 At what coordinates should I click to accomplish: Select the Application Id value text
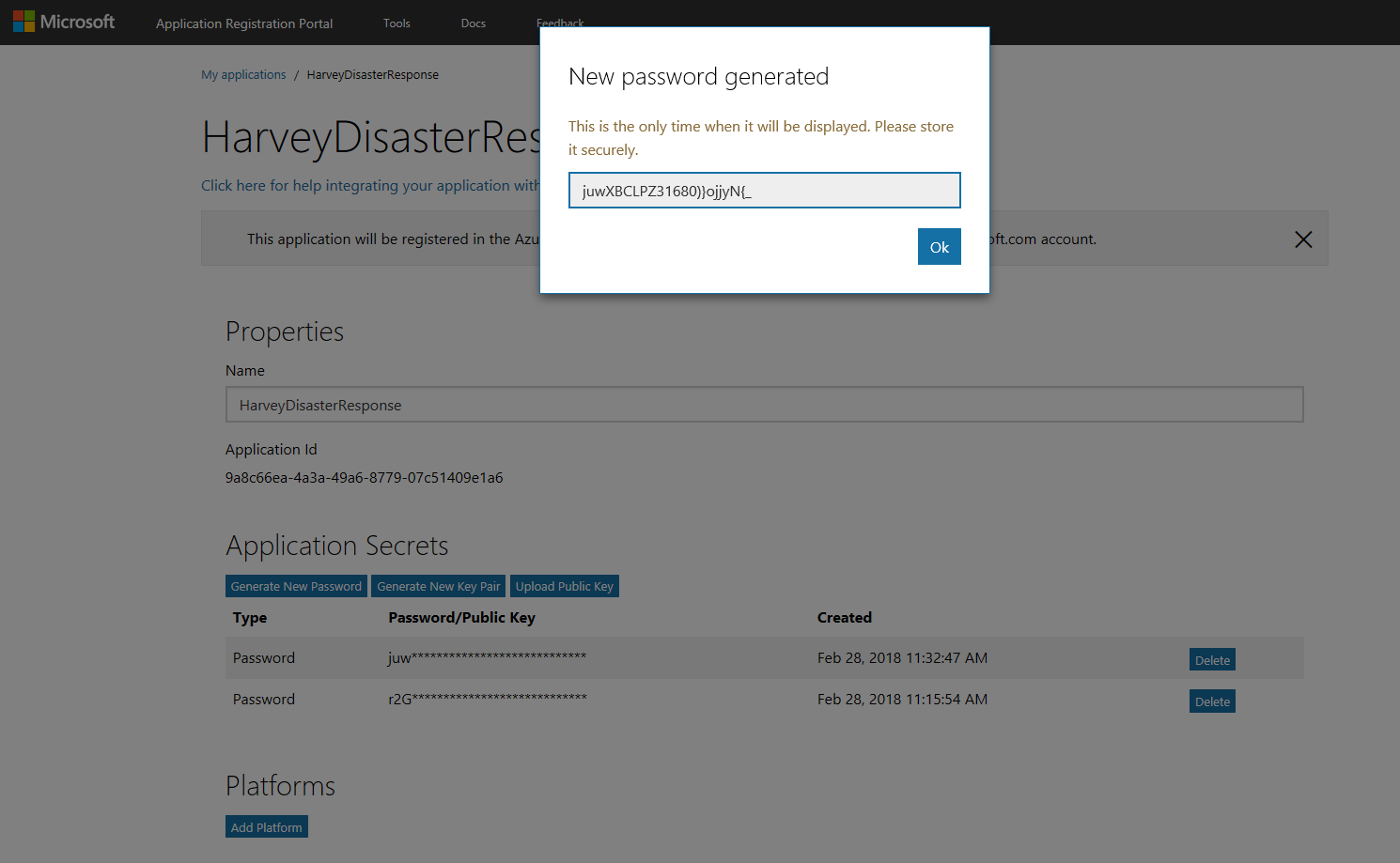(364, 478)
